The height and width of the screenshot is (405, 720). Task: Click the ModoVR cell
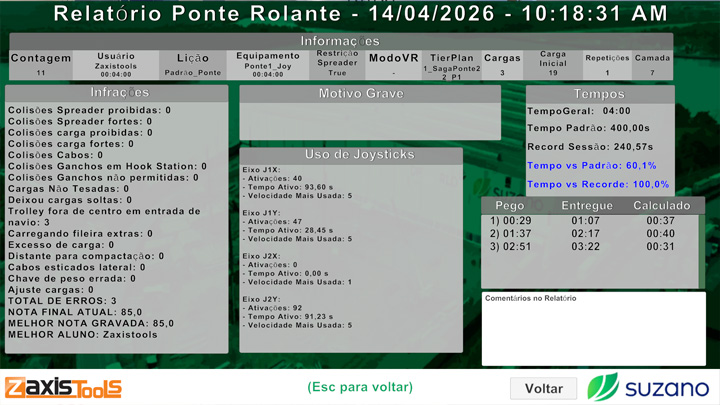tap(394, 65)
